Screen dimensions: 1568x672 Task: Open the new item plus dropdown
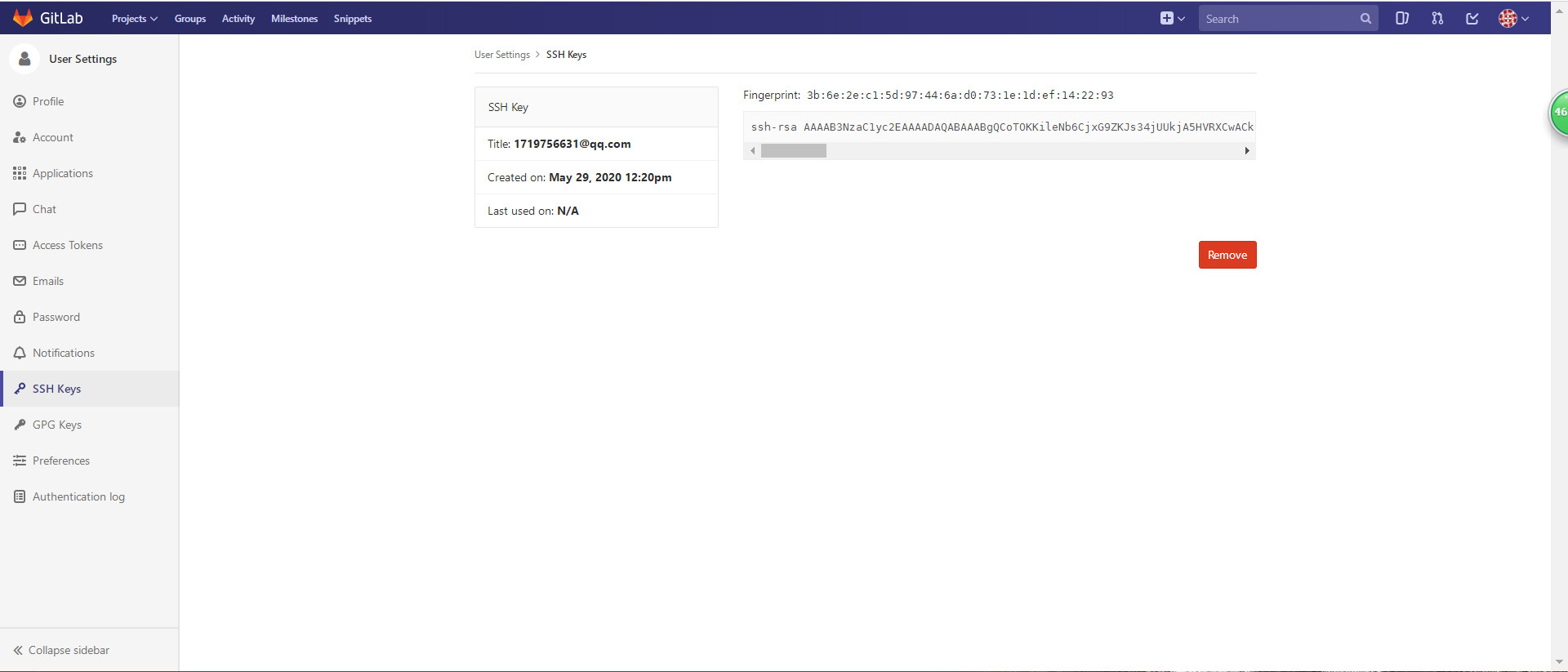(x=1173, y=18)
